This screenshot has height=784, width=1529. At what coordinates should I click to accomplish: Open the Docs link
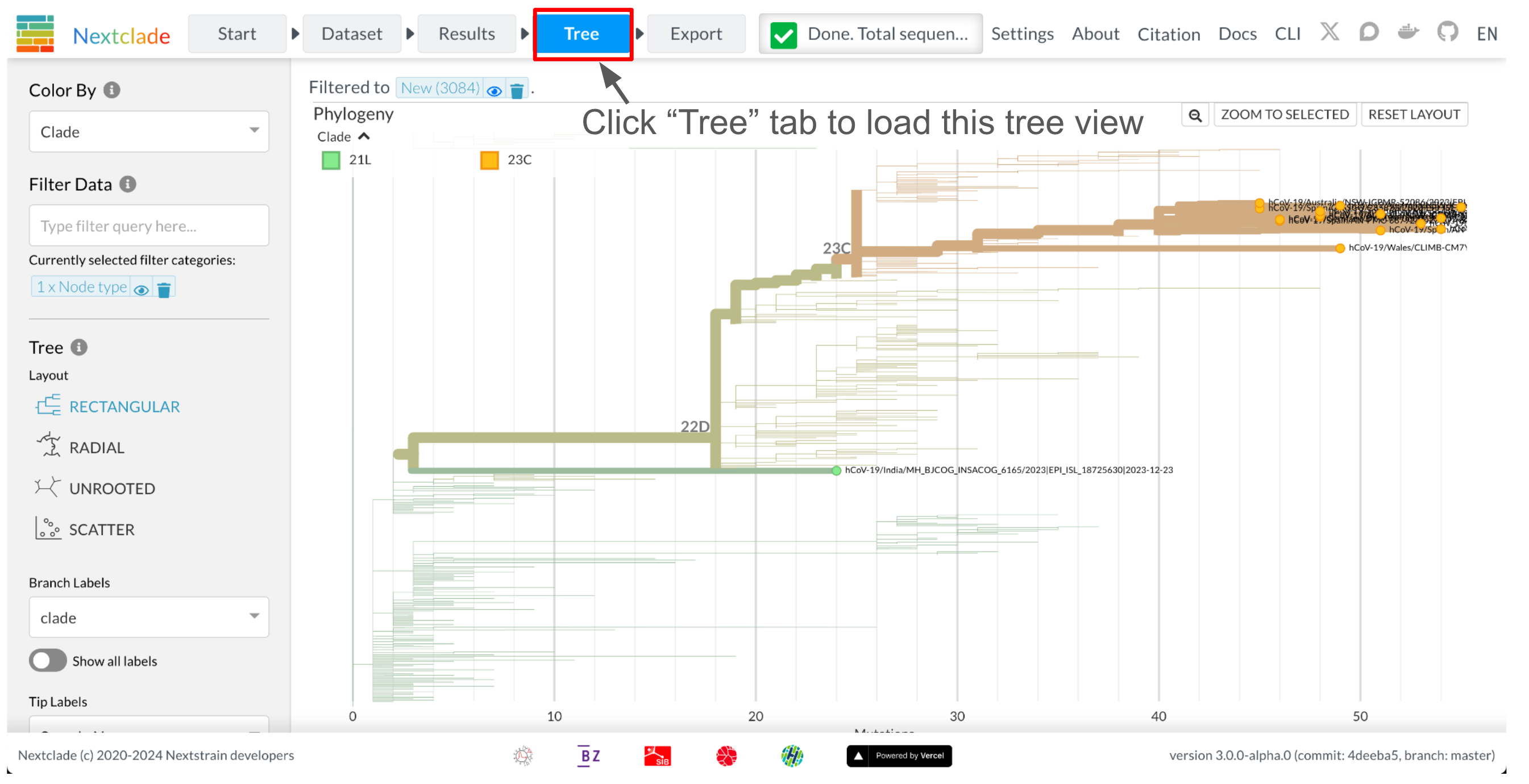1237,33
